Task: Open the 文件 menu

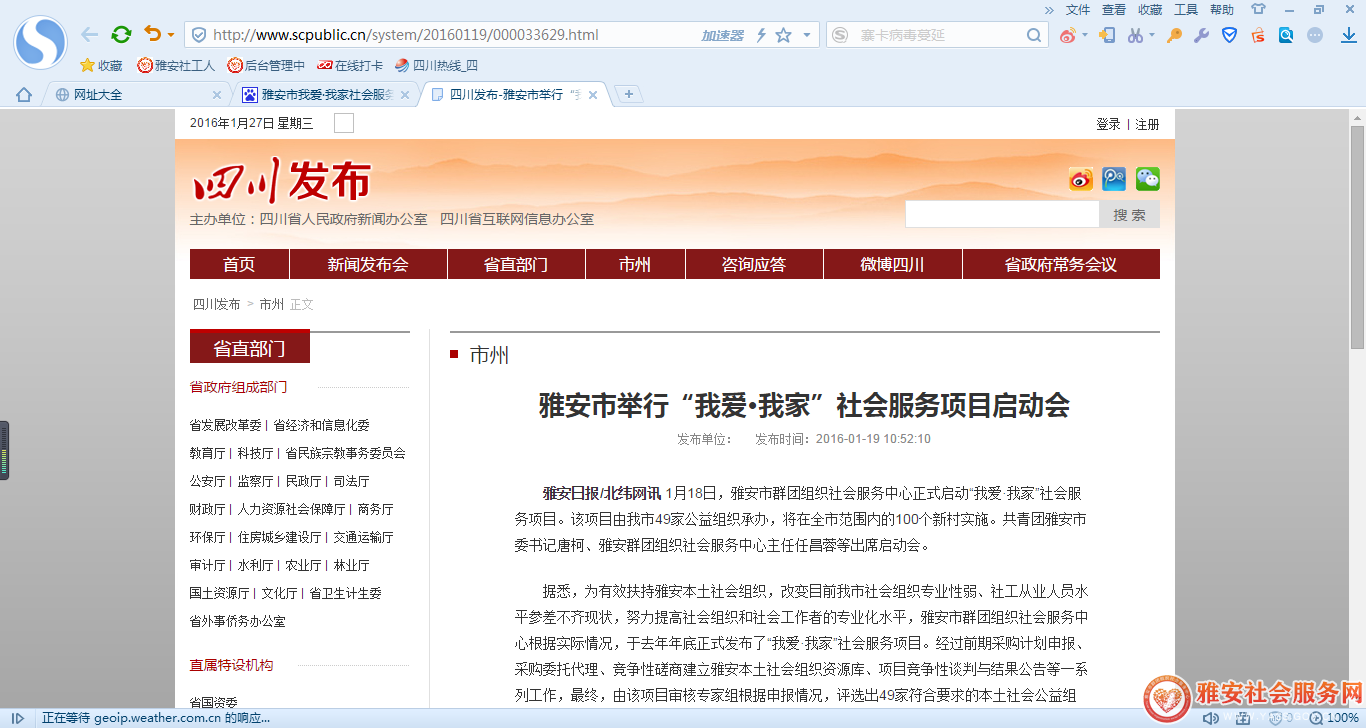Action: (x=1078, y=10)
